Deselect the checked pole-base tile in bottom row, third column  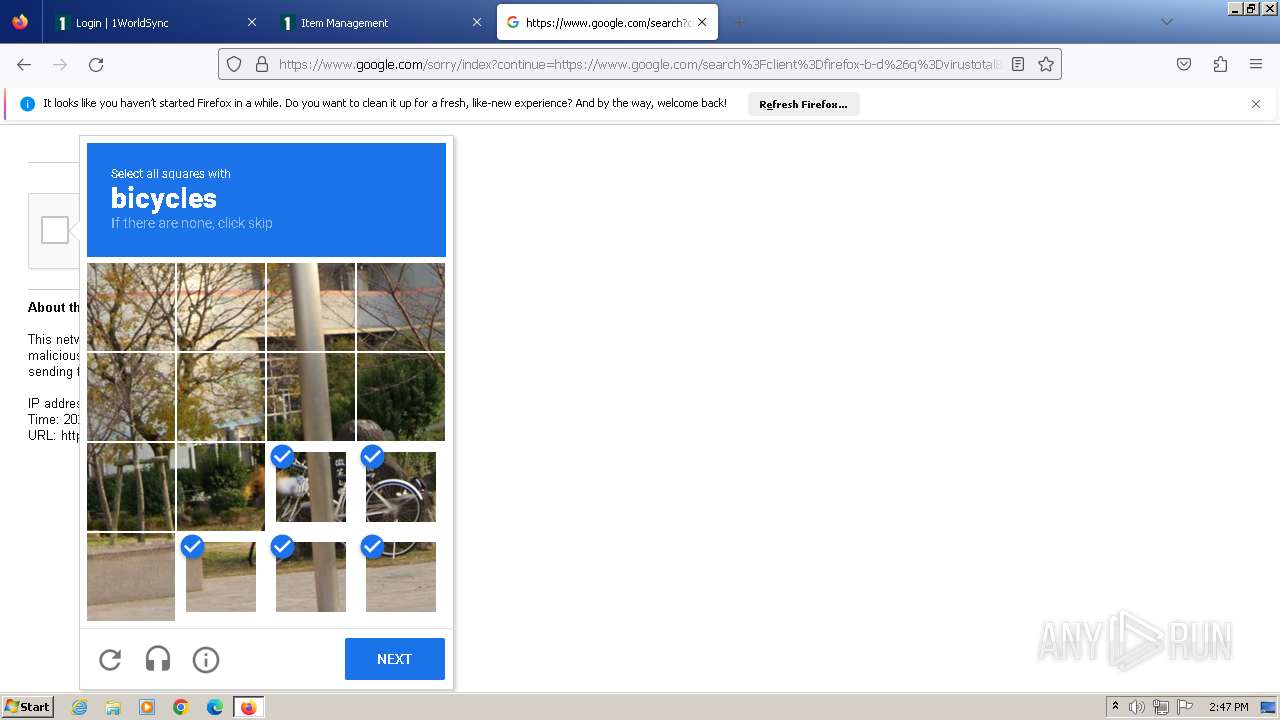click(x=311, y=577)
